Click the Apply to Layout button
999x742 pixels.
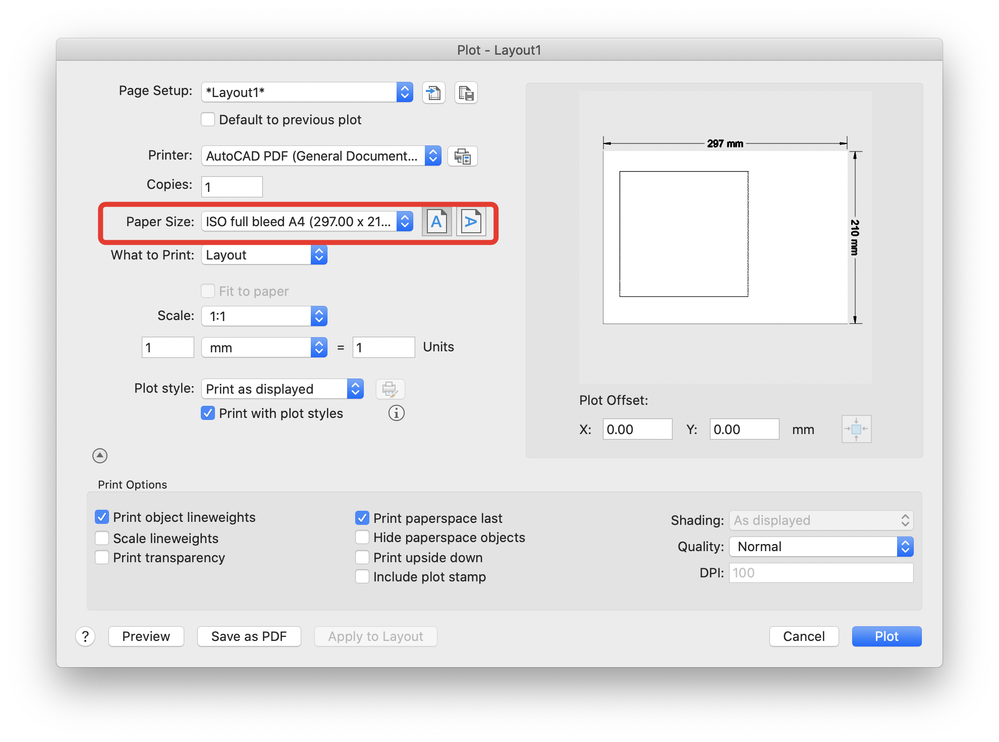pos(375,636)
